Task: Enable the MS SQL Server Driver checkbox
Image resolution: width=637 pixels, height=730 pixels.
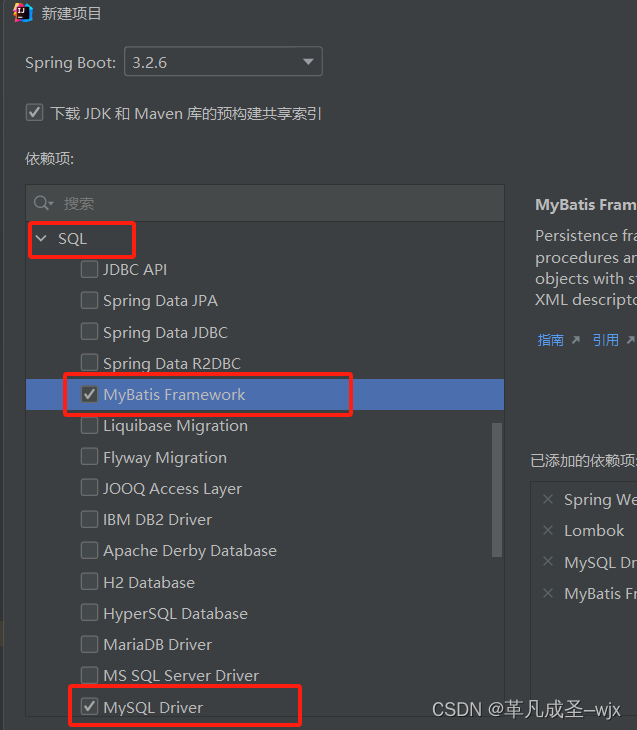Action: (x=89, y=675)
